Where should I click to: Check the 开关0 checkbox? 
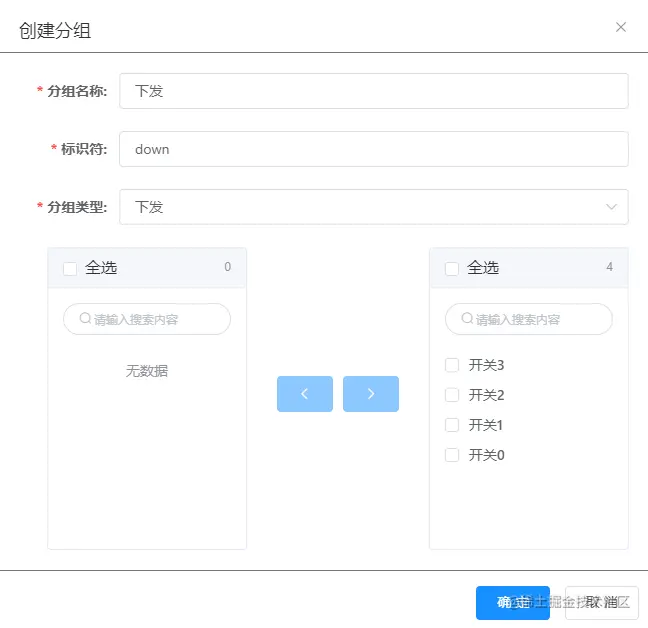coord(452,455)
